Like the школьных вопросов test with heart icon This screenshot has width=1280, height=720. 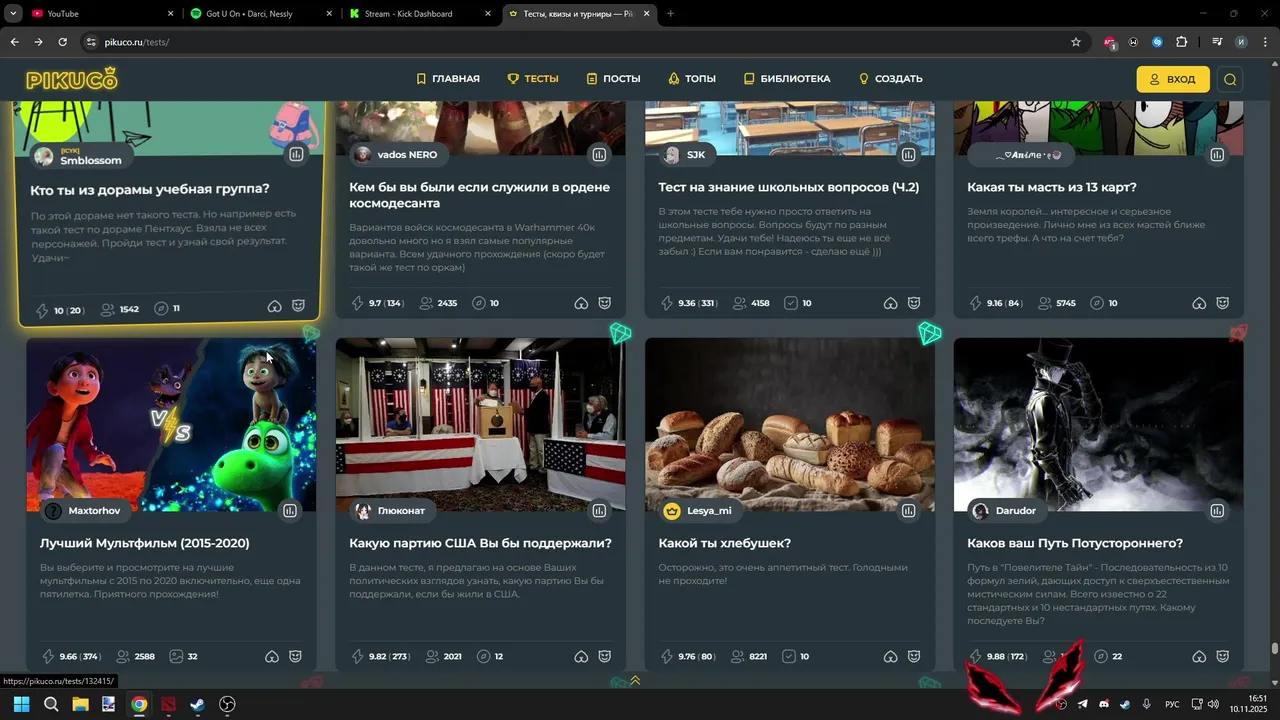pyautogui.click(x=890, y=303)
